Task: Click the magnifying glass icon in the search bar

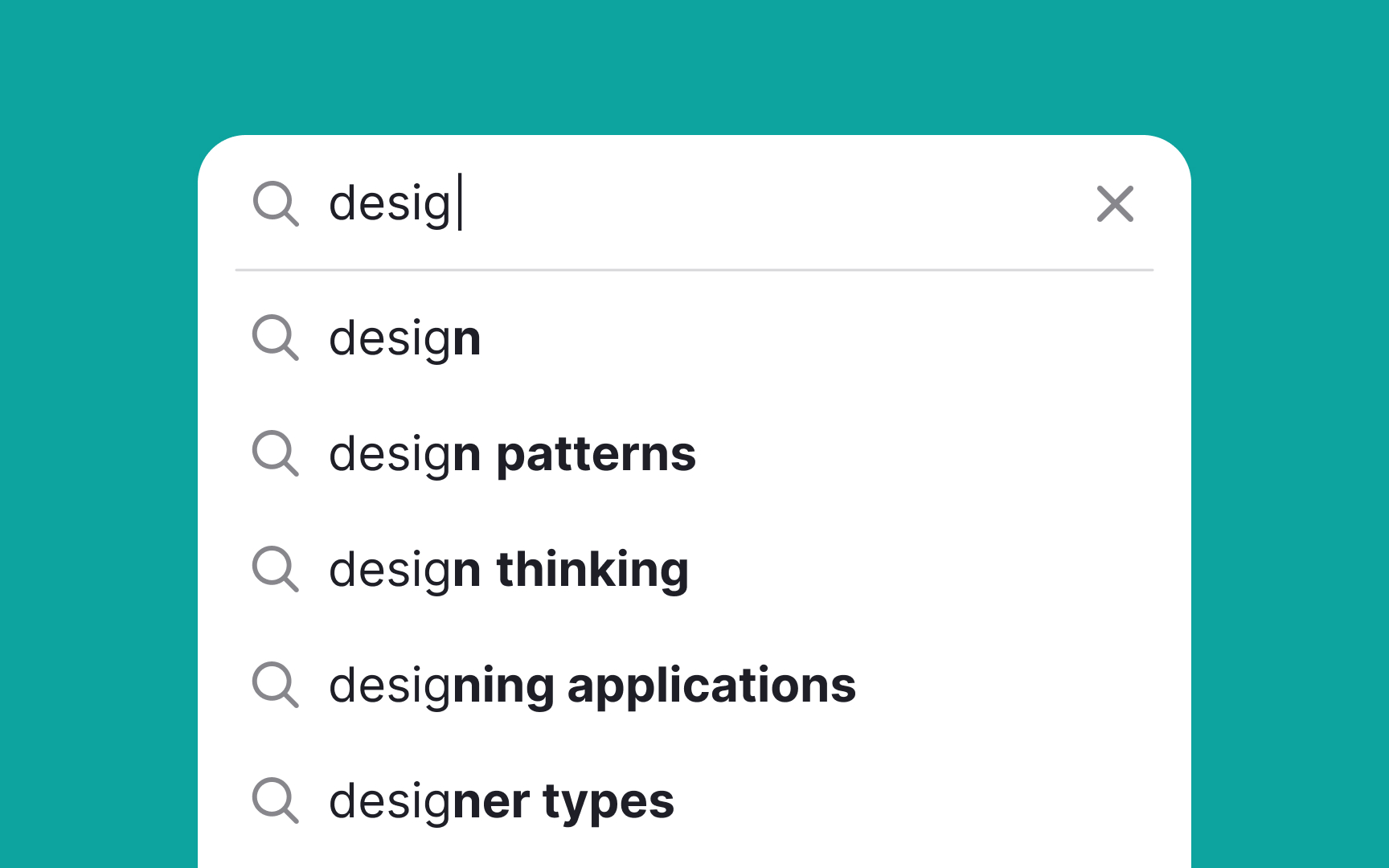Action: [x=277, y=207]
